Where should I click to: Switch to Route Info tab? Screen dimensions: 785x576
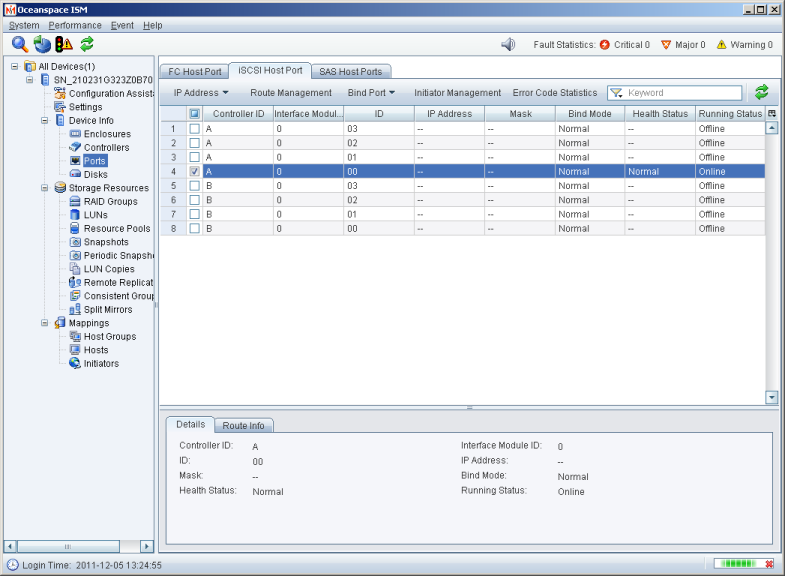tap(243, 426)
